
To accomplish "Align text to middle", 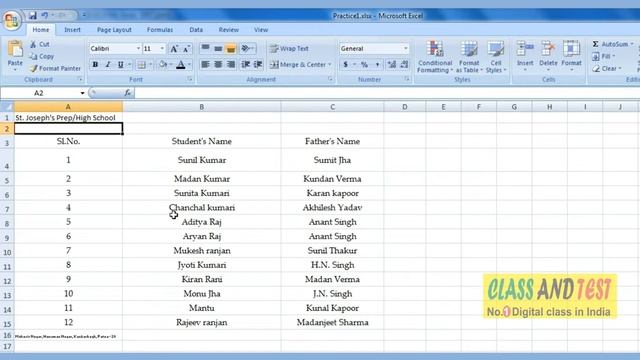I will pyautogui.click(x=218, y=49).
